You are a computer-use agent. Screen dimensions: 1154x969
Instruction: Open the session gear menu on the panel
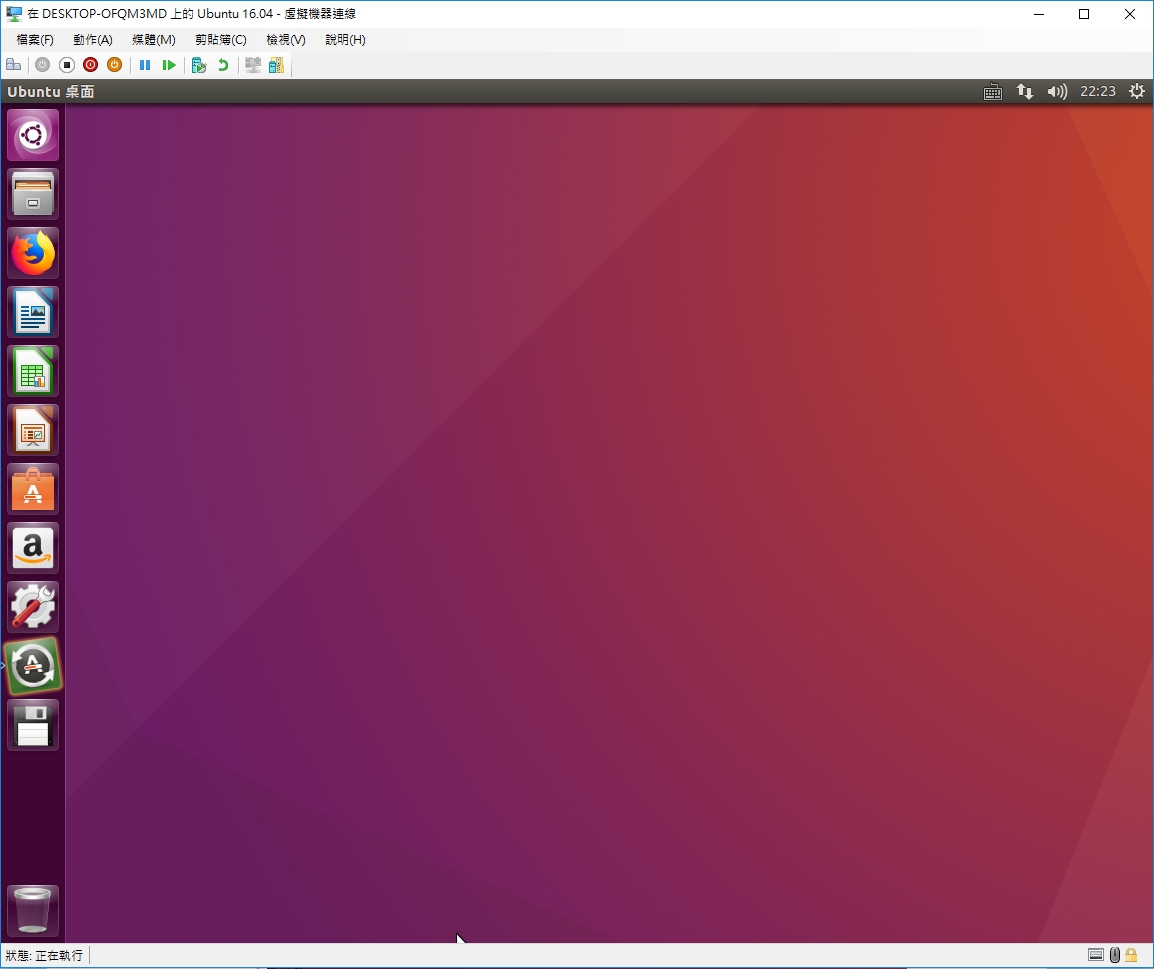click(x=1136, y=91)
